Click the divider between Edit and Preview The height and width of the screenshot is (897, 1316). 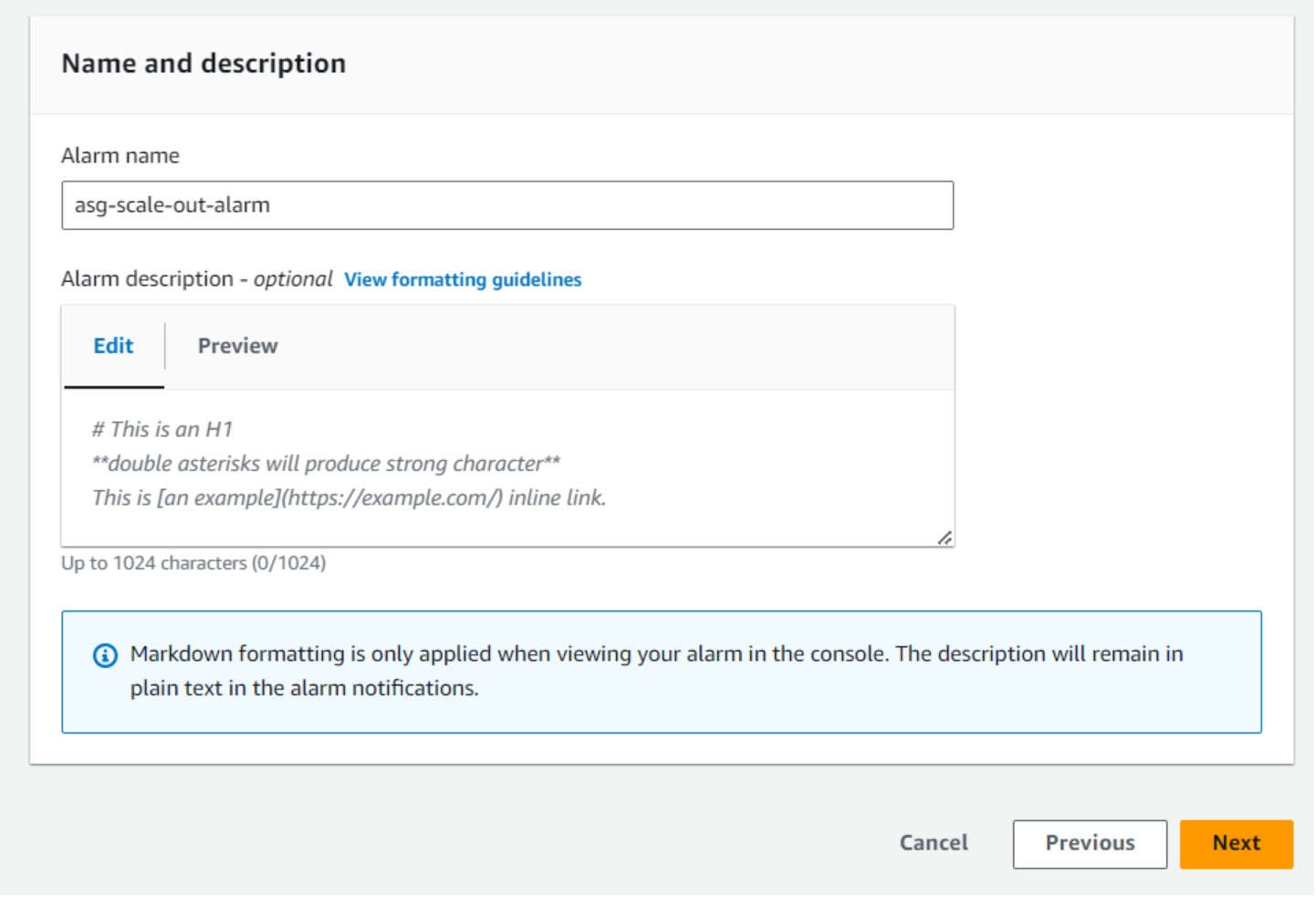click(165, 346)
